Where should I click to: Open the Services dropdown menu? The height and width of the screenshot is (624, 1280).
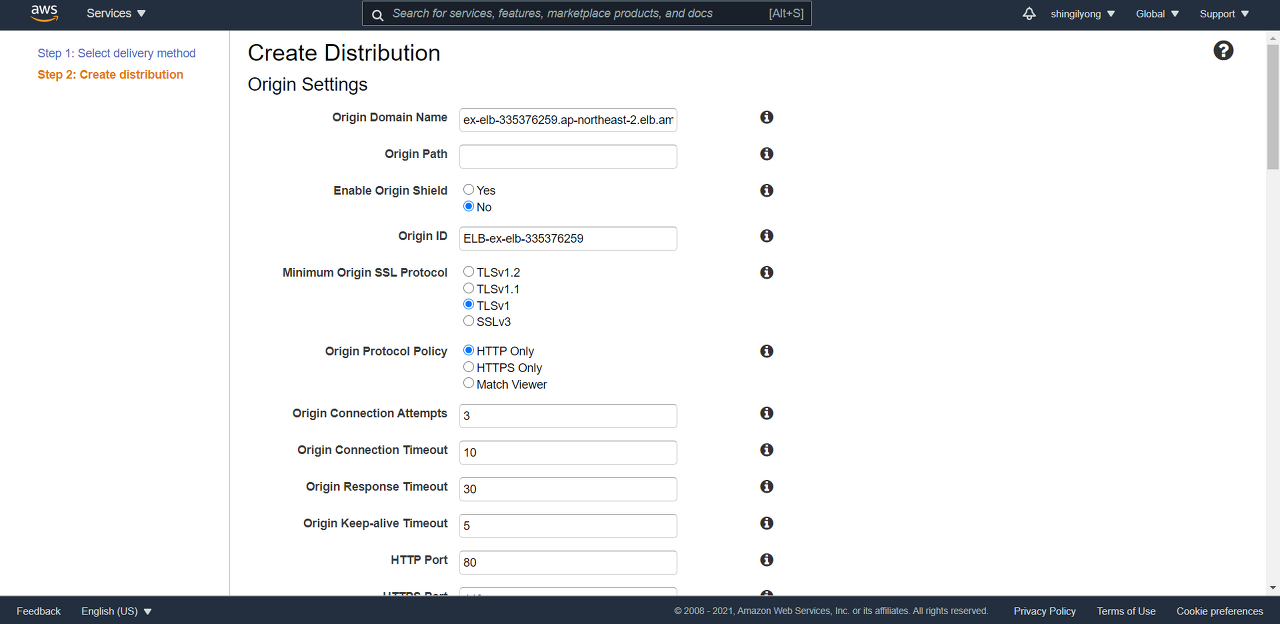tap(116, 14)
